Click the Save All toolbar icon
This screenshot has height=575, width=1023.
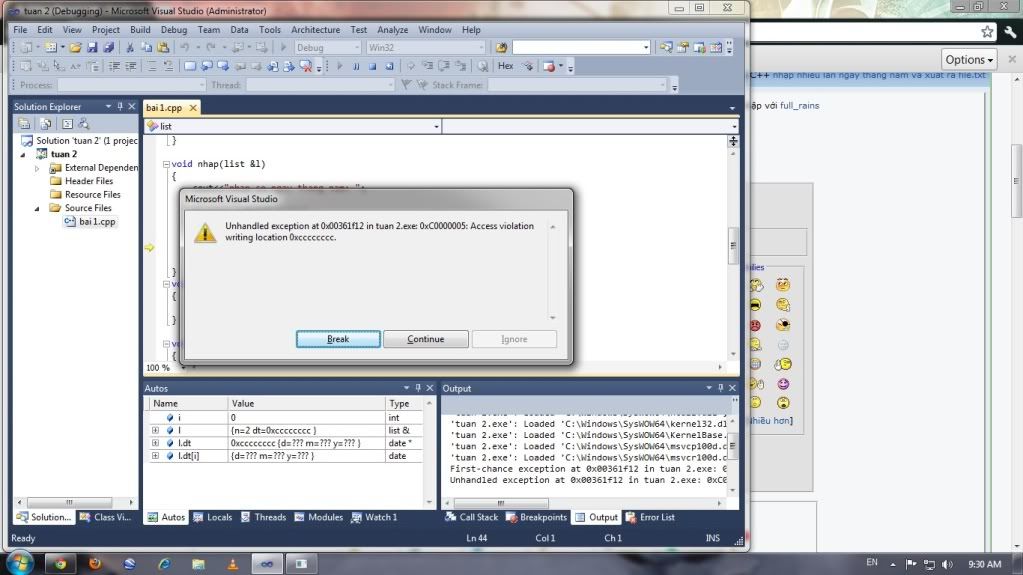tap(108, 48)
